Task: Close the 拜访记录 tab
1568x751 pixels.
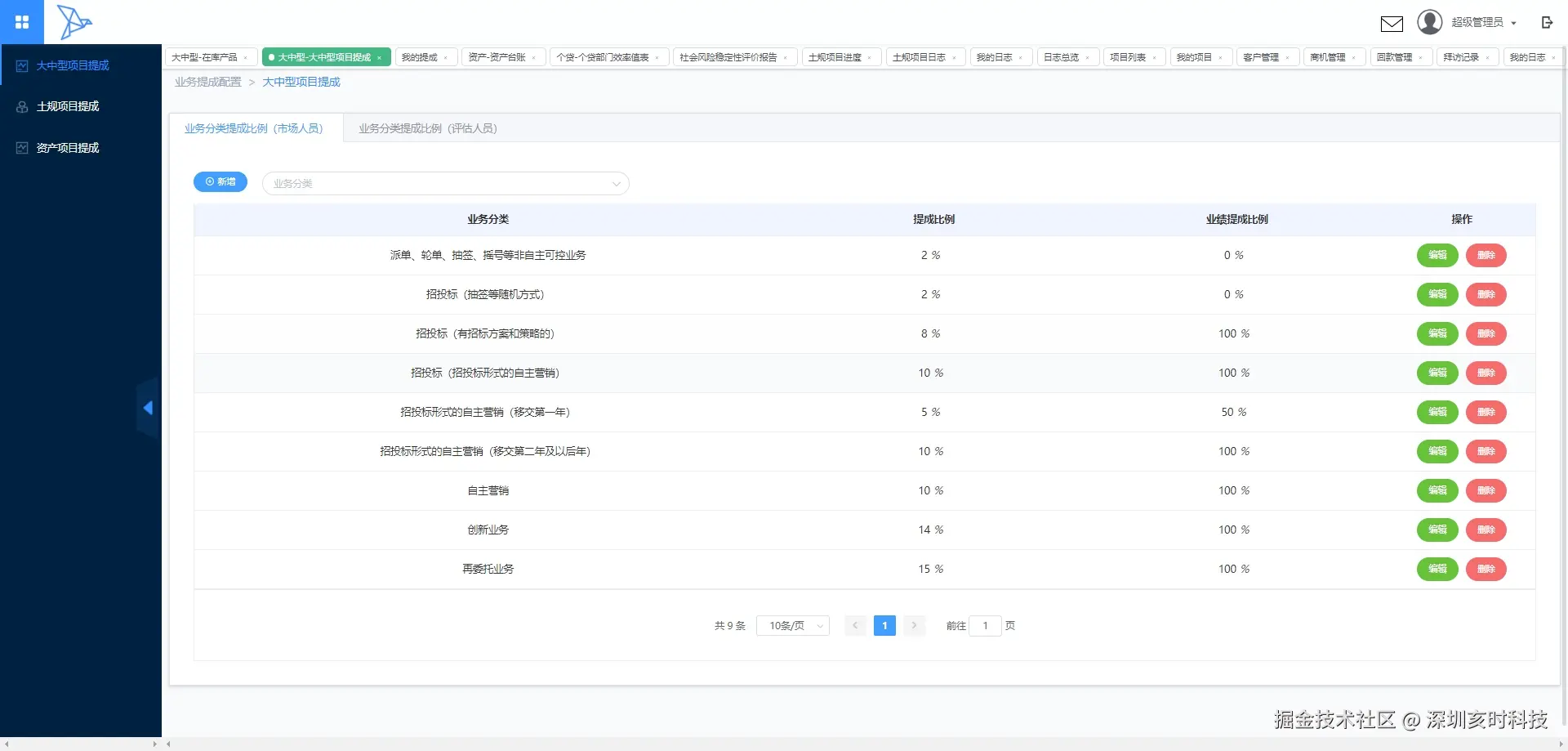Action: 1487,57
